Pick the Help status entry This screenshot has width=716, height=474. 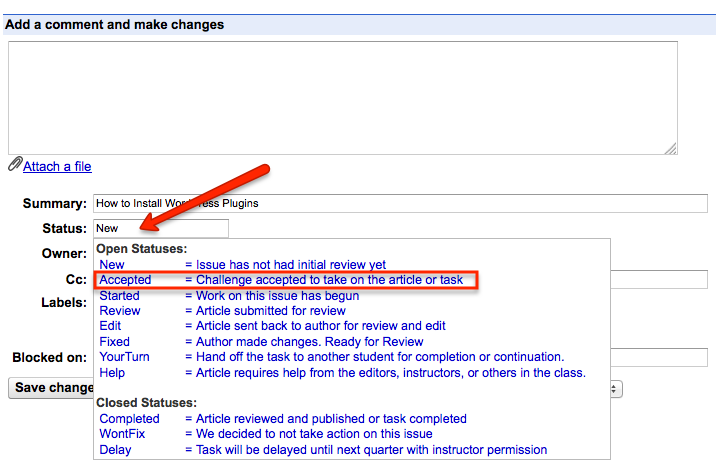coord(113,373)
